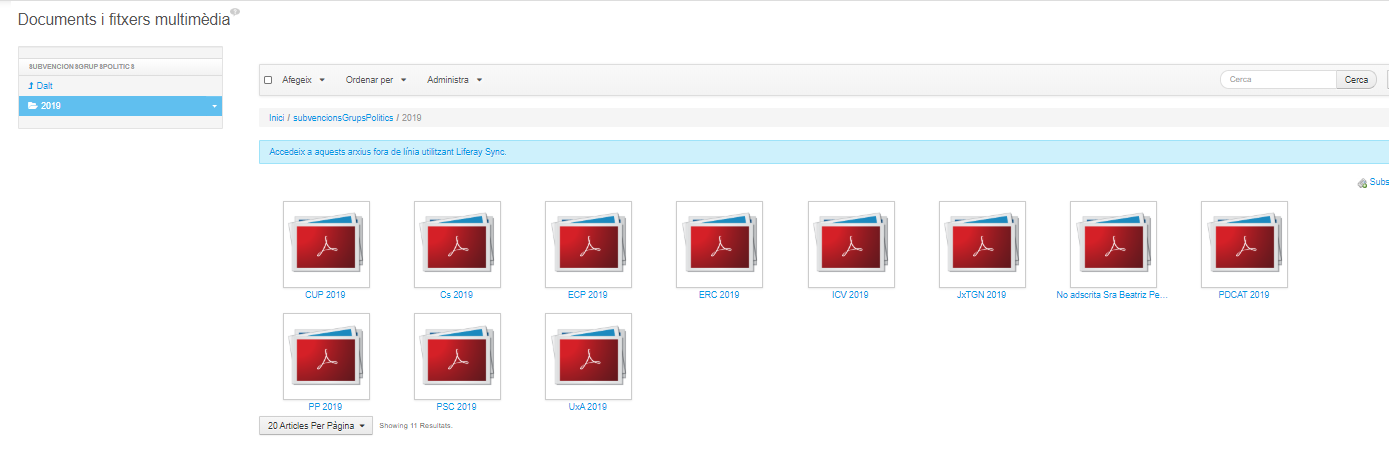Open the PDCAT 2019 PDF icon
This screenshot has width=1389, height=473.
1244,245
